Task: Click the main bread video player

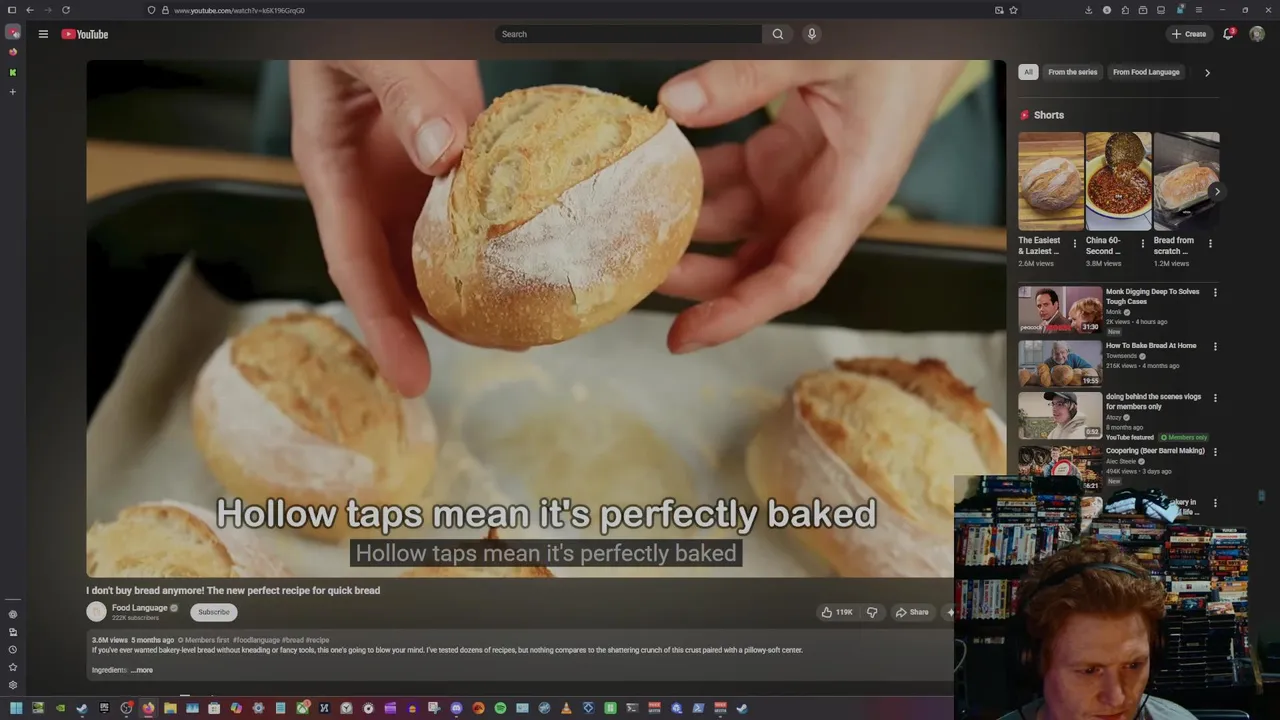Action: 546,318
